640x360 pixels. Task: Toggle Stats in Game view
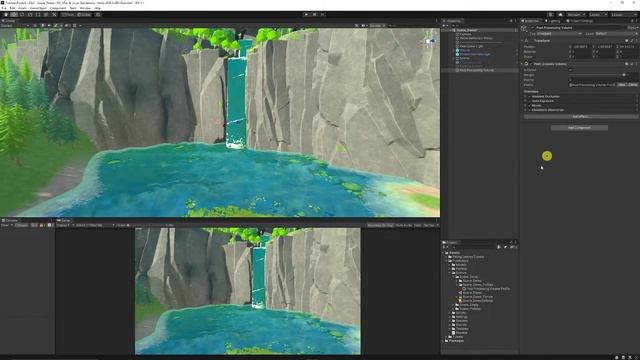tap(418, 225)
